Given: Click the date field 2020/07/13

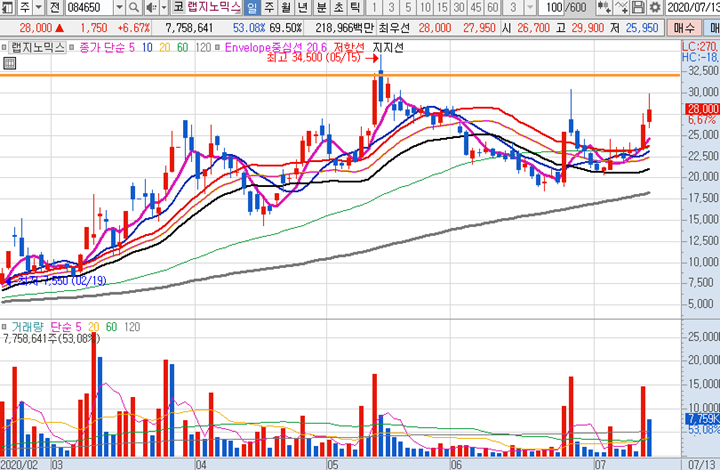Looking at the screenshot, I should pos(692,7).
